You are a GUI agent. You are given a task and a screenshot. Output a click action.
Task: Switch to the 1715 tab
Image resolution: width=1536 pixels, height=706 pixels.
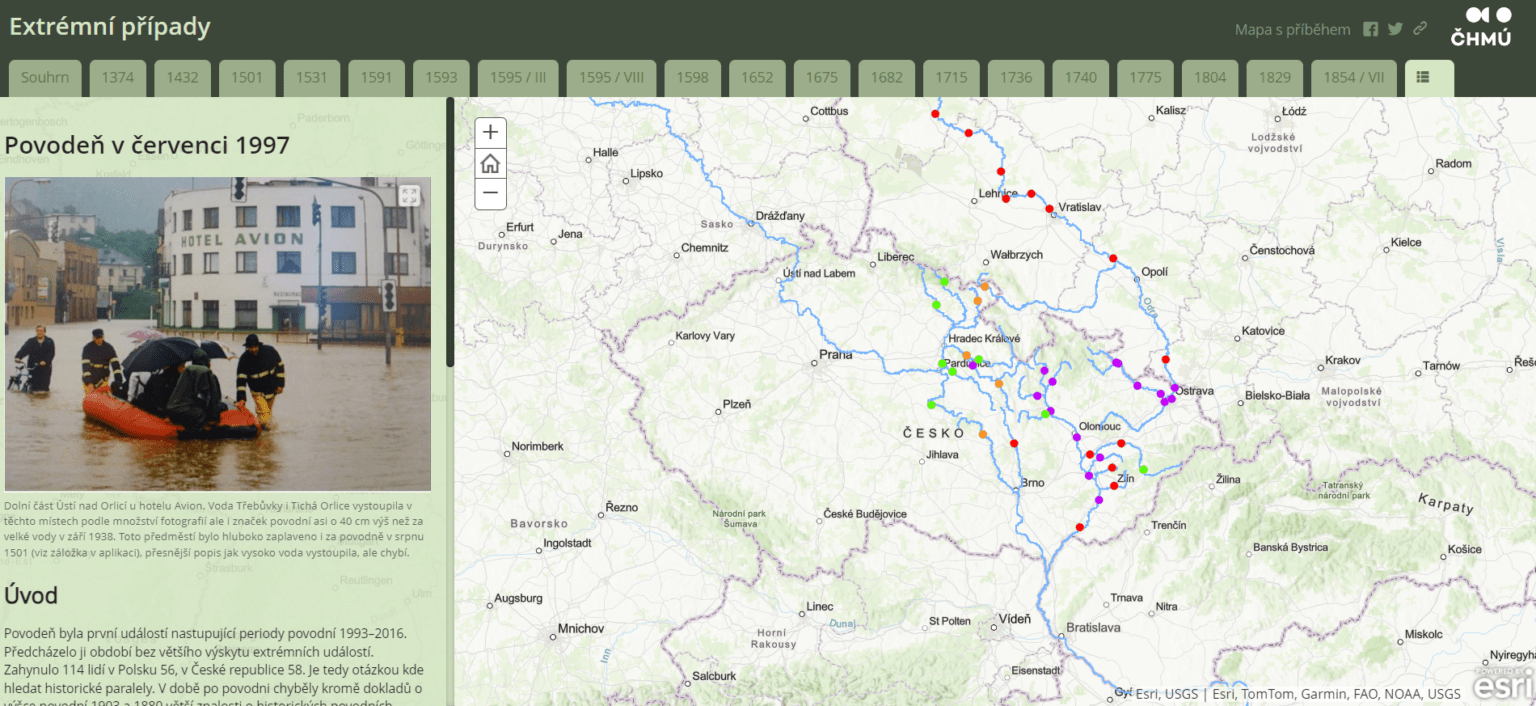(x=951, y=77)
